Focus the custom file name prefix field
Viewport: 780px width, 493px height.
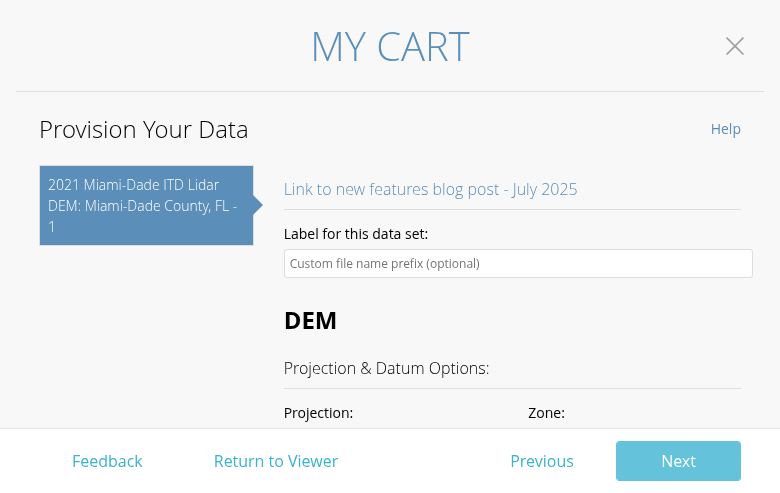click(x=518, y=264)
